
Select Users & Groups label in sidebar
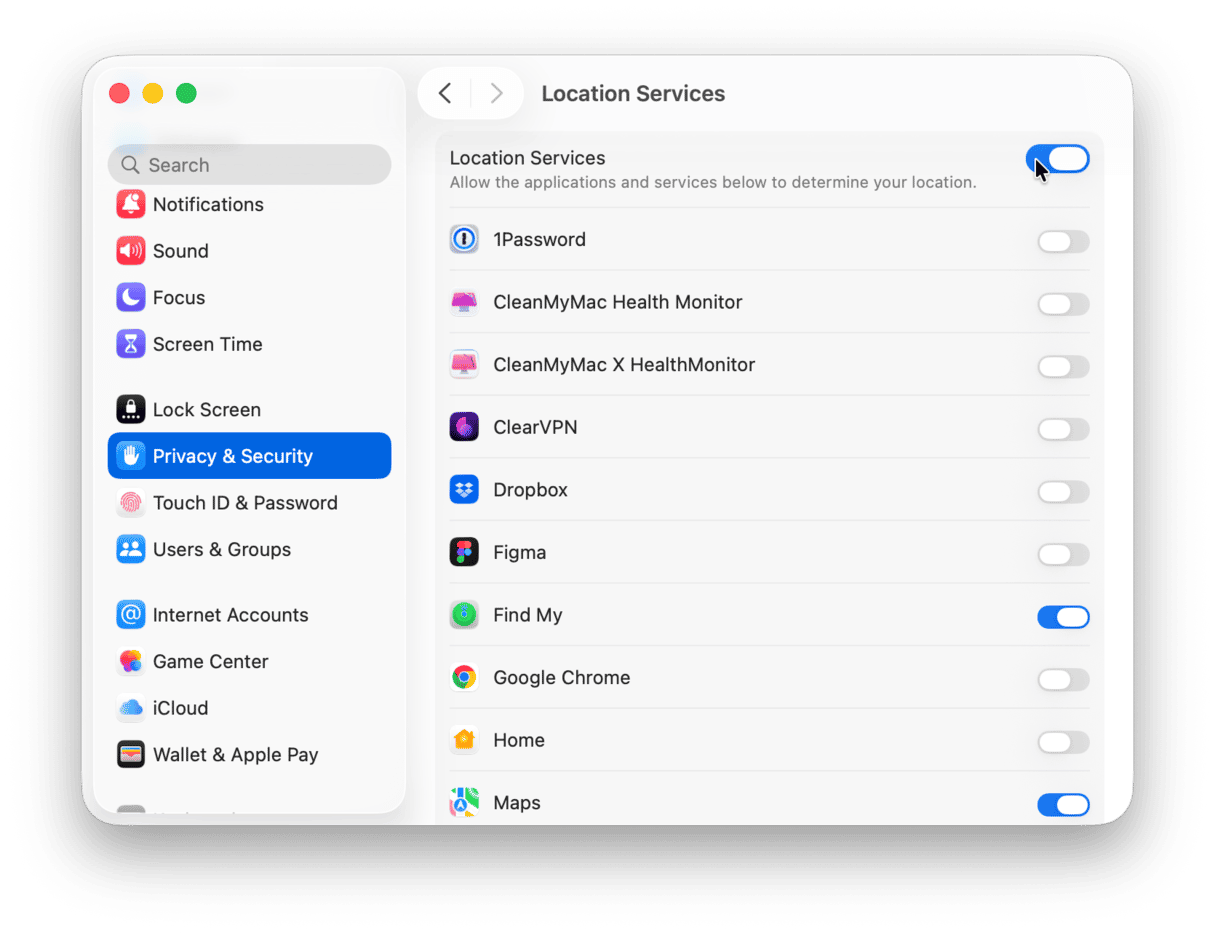pyautogui.click(x=222, y=550)
